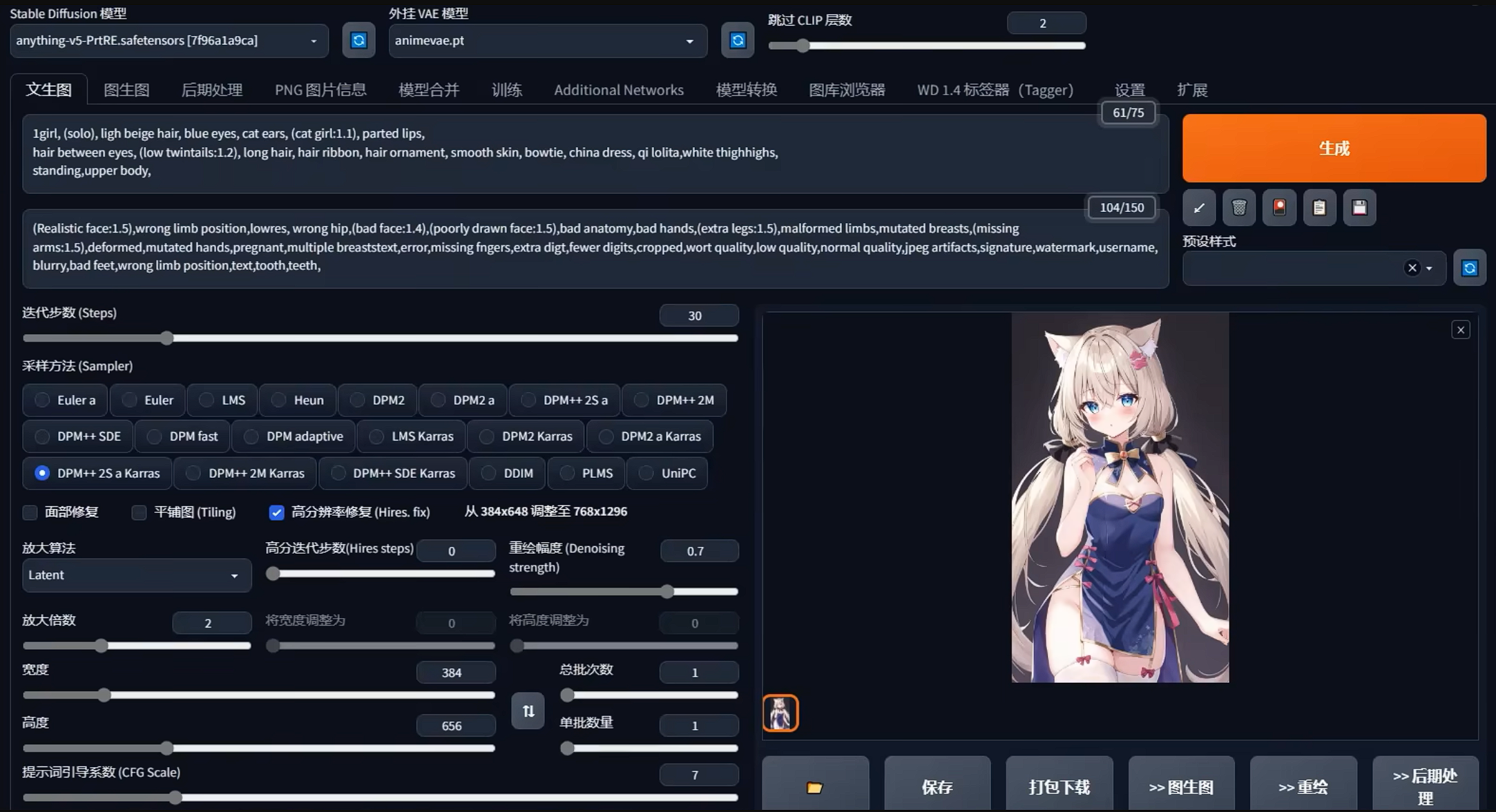Open the output folder icon button
This screenshot has width=1496, height=812.
[815, 786]
